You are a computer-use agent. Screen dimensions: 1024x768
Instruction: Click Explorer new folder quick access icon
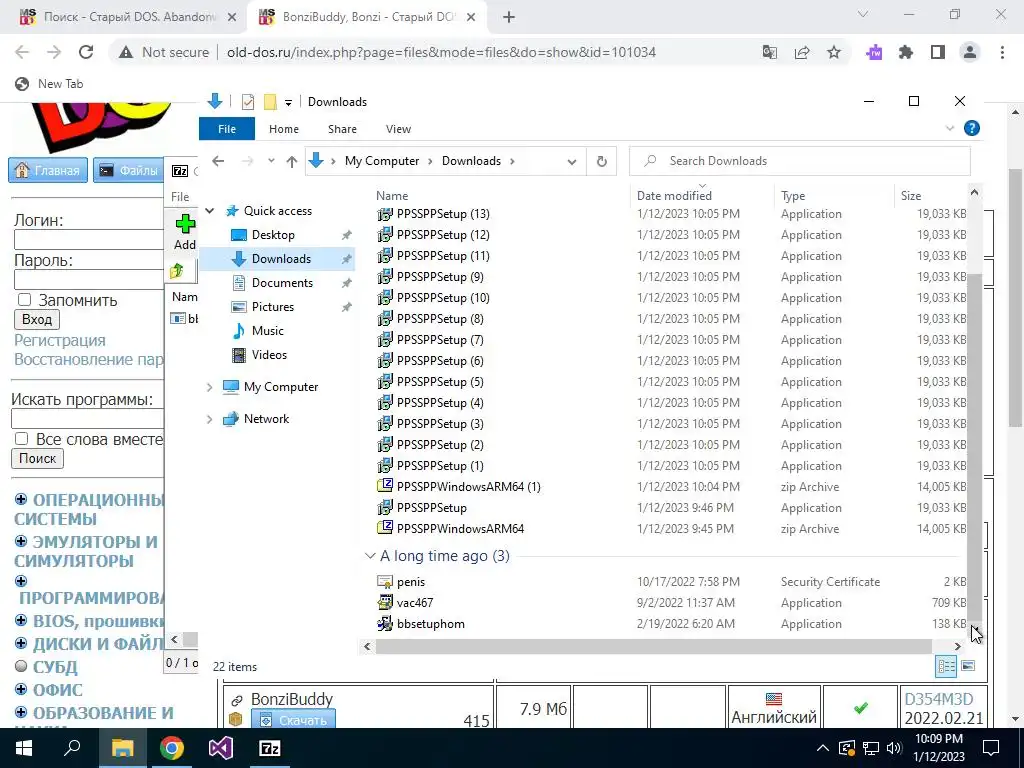270,102
